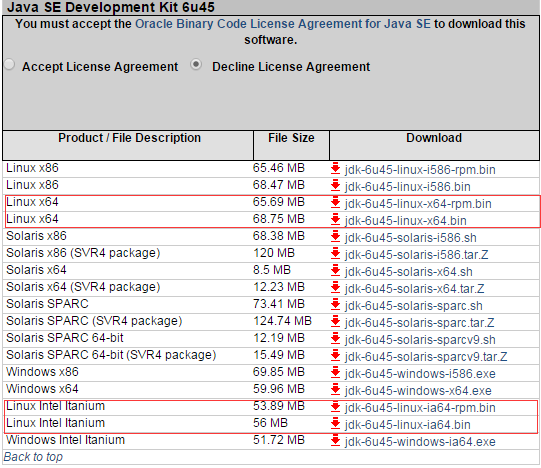541x468 pixels.
Task: Click the 15.49 MB file size value
Action: coord(279,355)
